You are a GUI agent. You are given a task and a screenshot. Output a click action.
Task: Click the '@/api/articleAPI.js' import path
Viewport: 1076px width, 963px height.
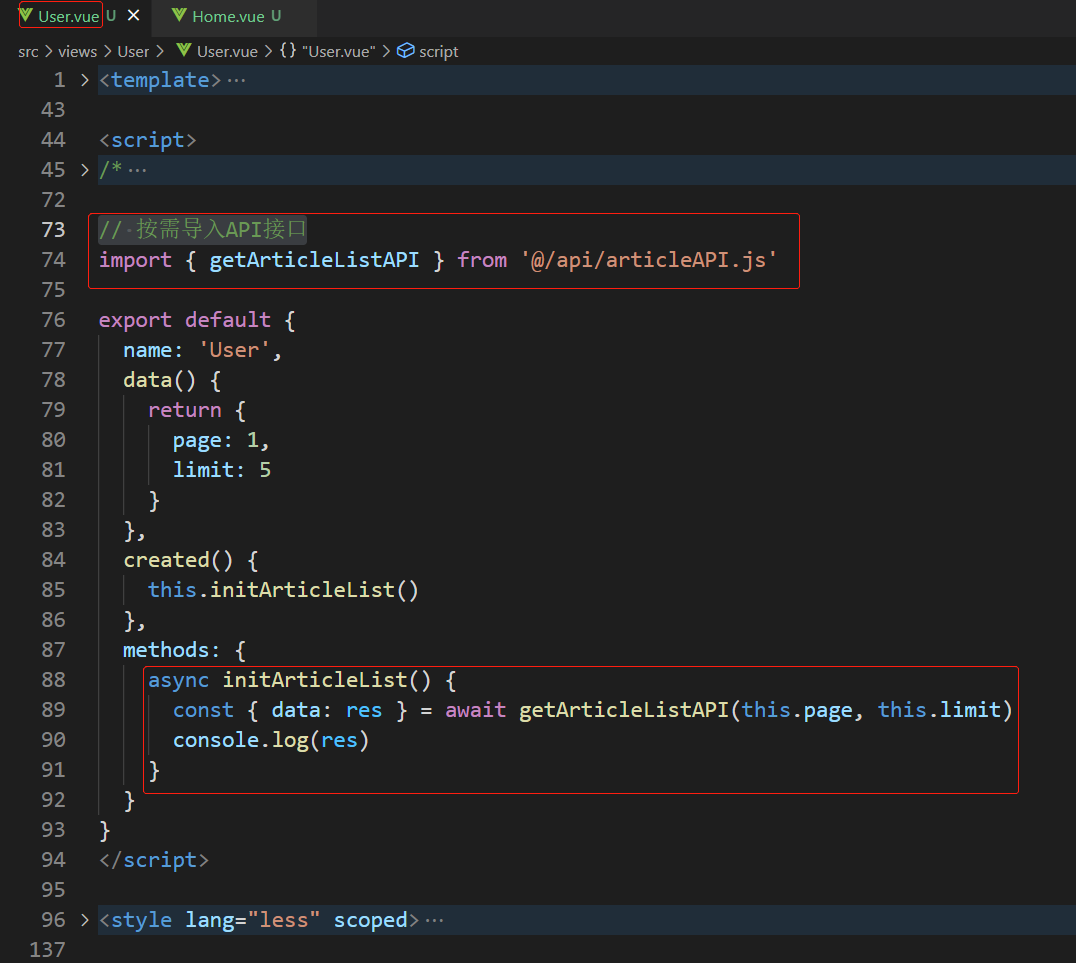click(648, 259)
